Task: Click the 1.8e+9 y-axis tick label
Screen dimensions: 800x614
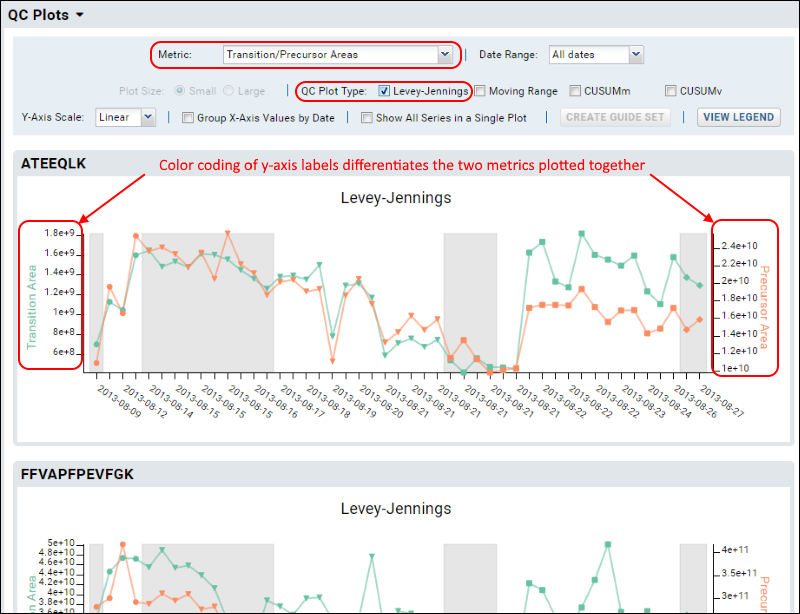Action: [x=59, y=233]
